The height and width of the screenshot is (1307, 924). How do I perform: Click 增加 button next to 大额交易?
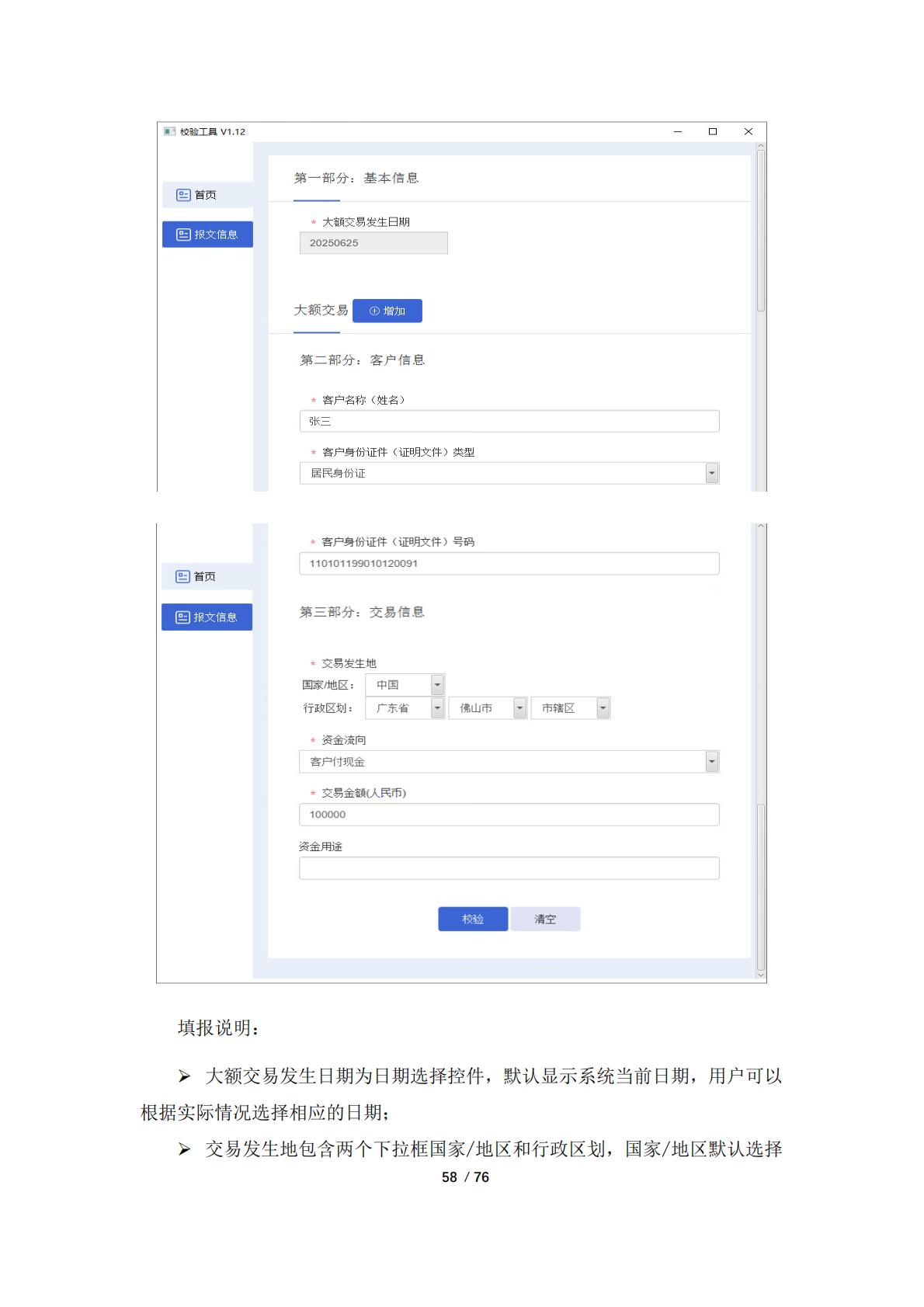(x=387, y=311)
